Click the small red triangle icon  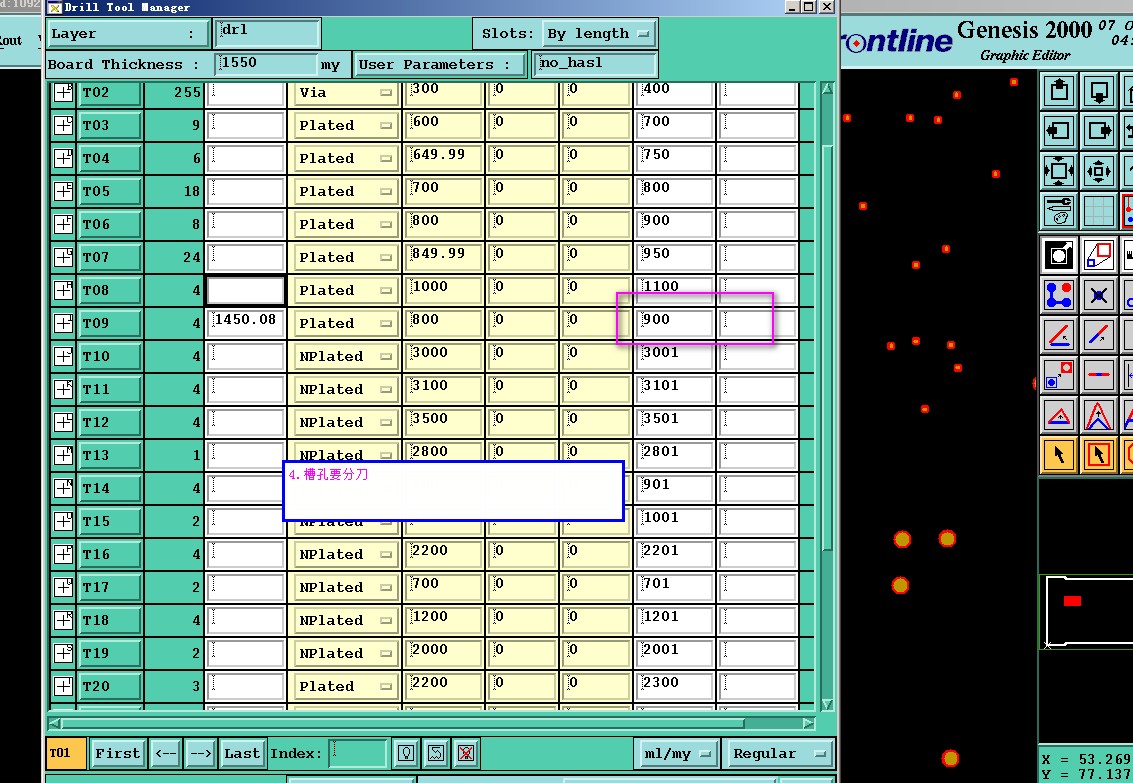click(x=1059, y=415)
